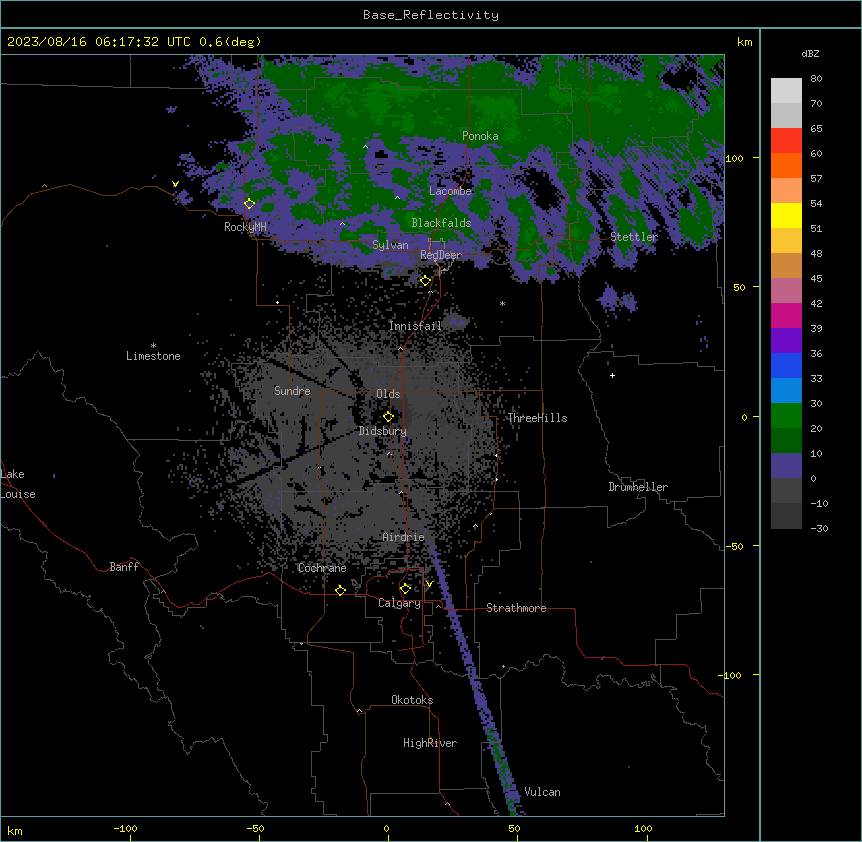Image resolution: width=862 pixels, height=842 pixels.
Task: Select the yellow diamond marker below Cochrane
Action: tap(340, 590)
